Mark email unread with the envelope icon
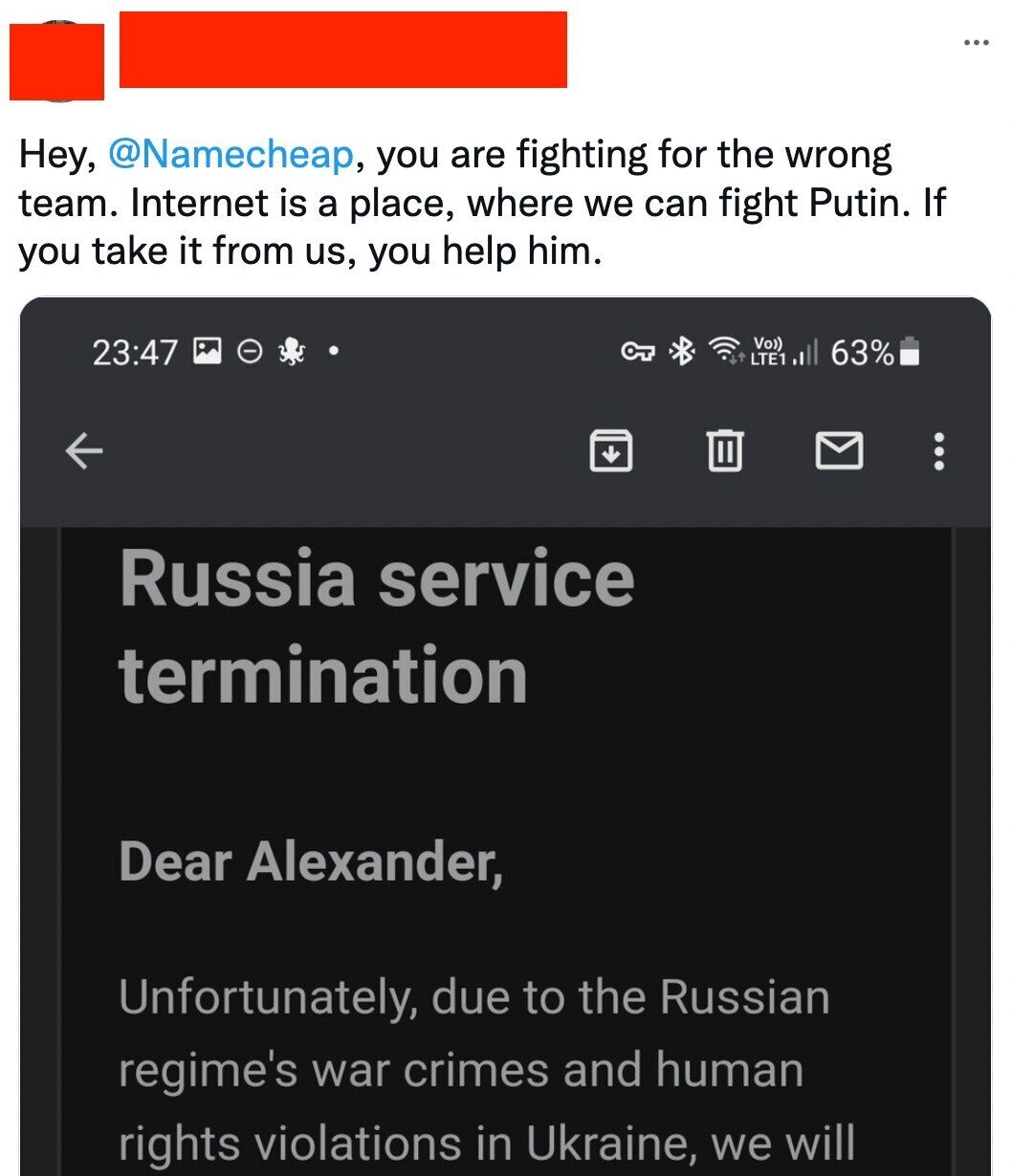Viewport: 1012px width, 1176px height. (839, 450)
